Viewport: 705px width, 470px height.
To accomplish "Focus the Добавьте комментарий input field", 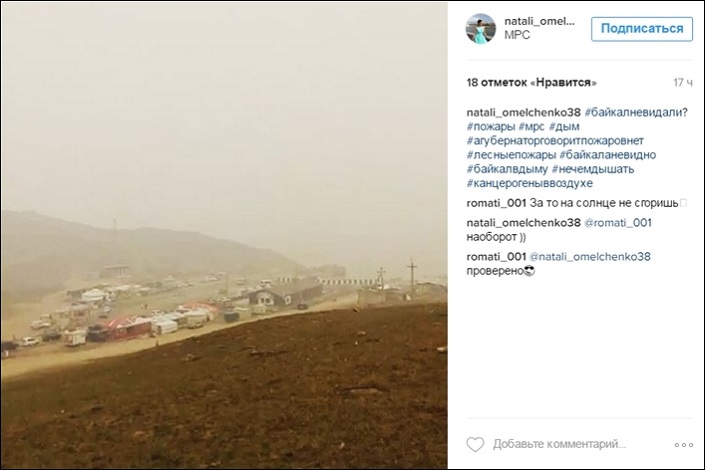I will [x=559, y=444].
